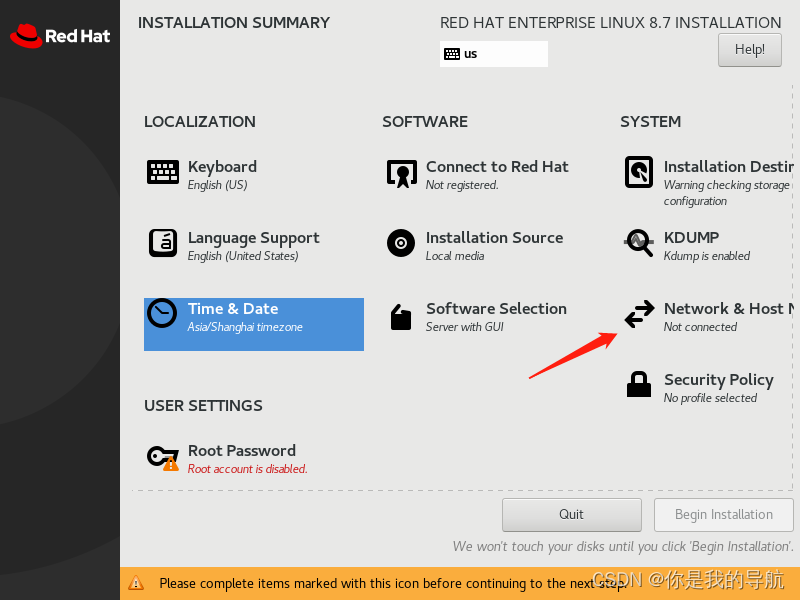Screen dimensions: 800x600
Task: Select the Time & Date title
Action: point(233,309)
